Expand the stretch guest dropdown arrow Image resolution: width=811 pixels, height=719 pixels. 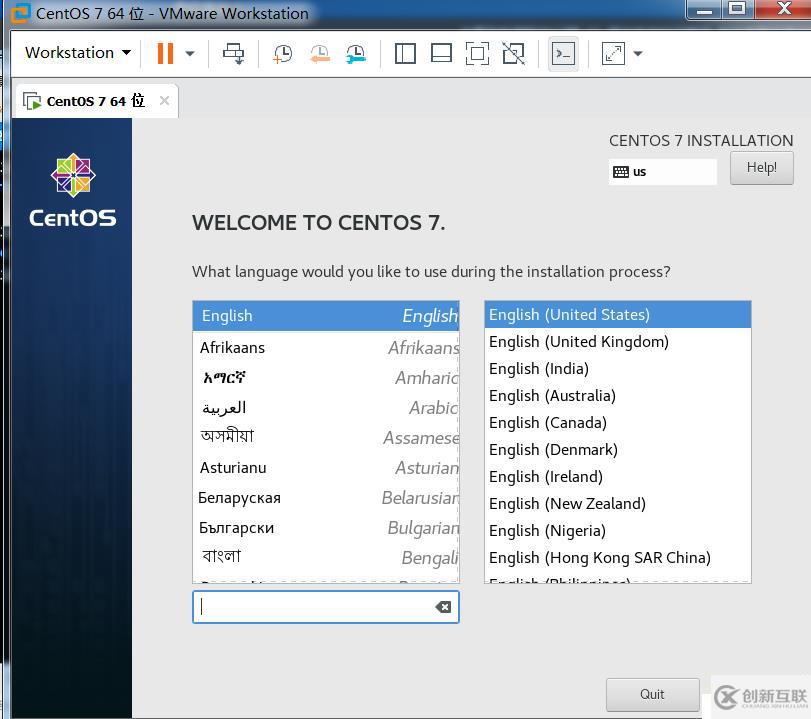638,53
